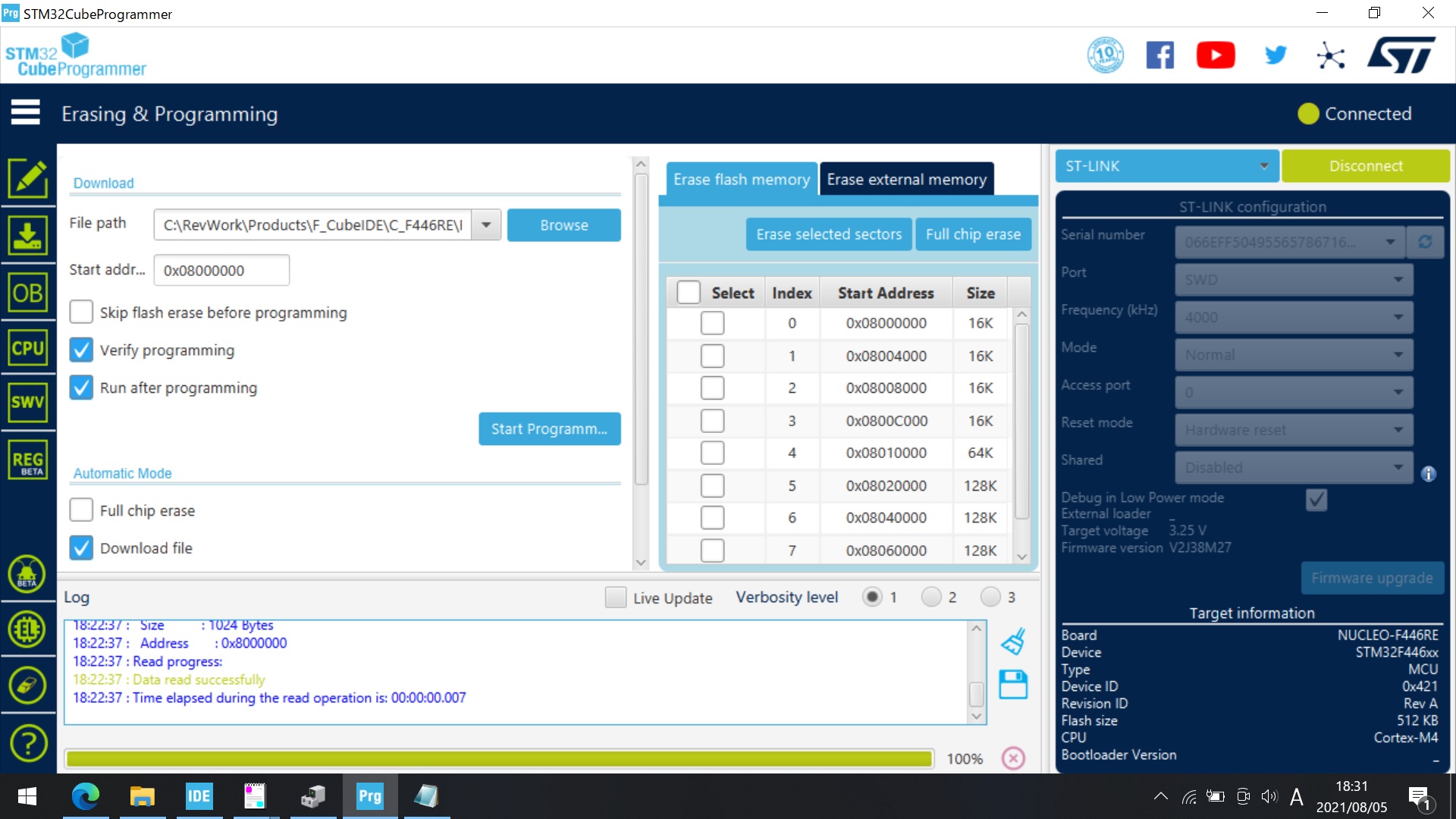Open the hamburger main menu
The width and height of the screenshot is (1456, 819).
(25, 112)
